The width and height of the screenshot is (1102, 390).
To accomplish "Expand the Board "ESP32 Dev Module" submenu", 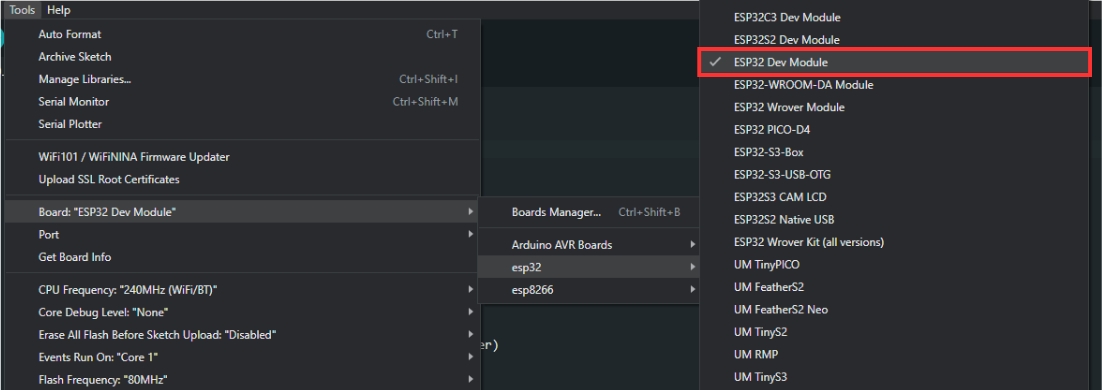I will [x=242, y=212].
